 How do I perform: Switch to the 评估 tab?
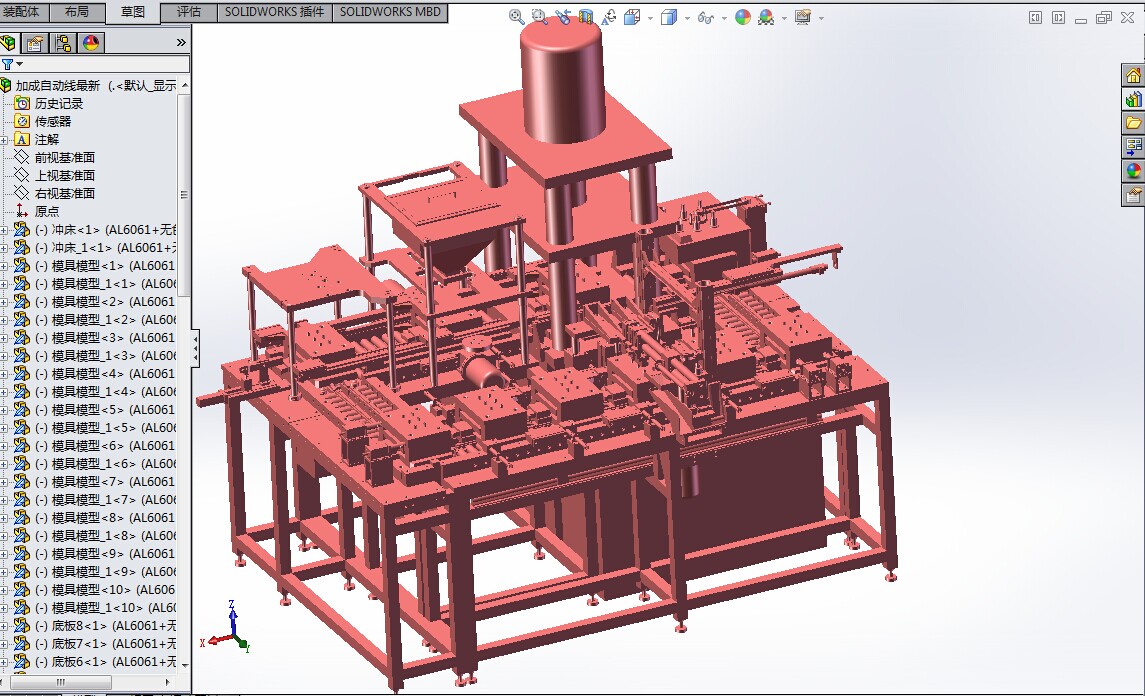pyautogui.click(x=188, y=12)
